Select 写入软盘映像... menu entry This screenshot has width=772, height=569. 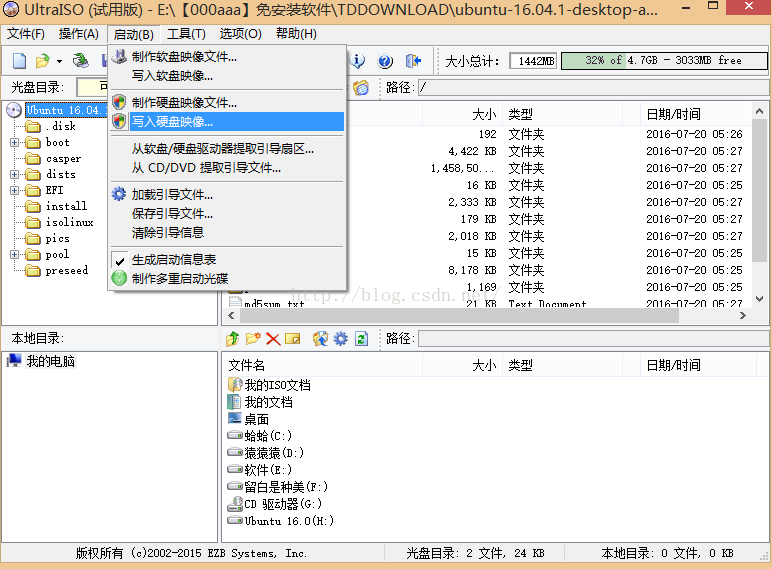point(227,76)
